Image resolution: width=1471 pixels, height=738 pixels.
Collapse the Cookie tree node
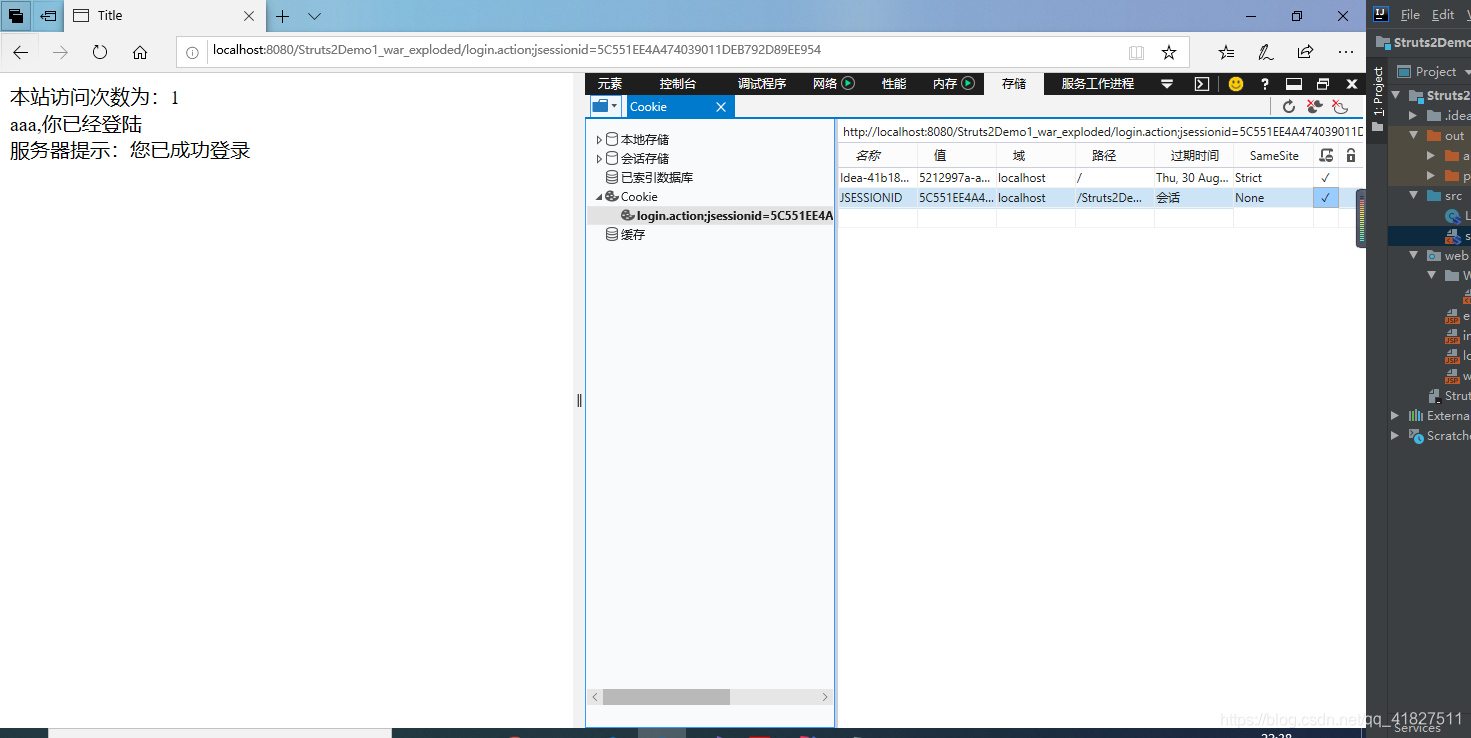(599, 197)
